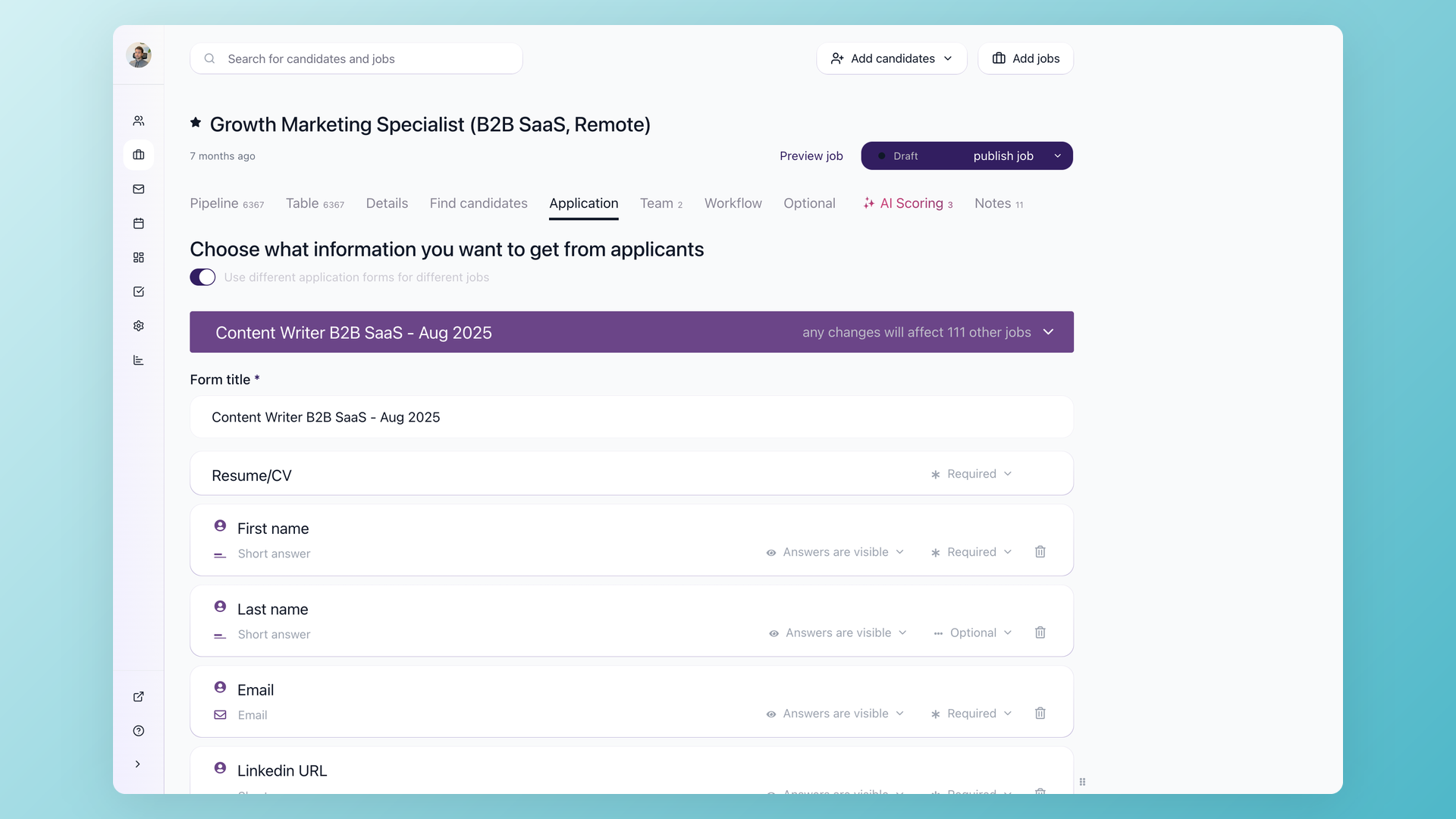Open the Tasks checklist sidebar icon
Screen dimensions: 1456x819
[x=139, y=292]
